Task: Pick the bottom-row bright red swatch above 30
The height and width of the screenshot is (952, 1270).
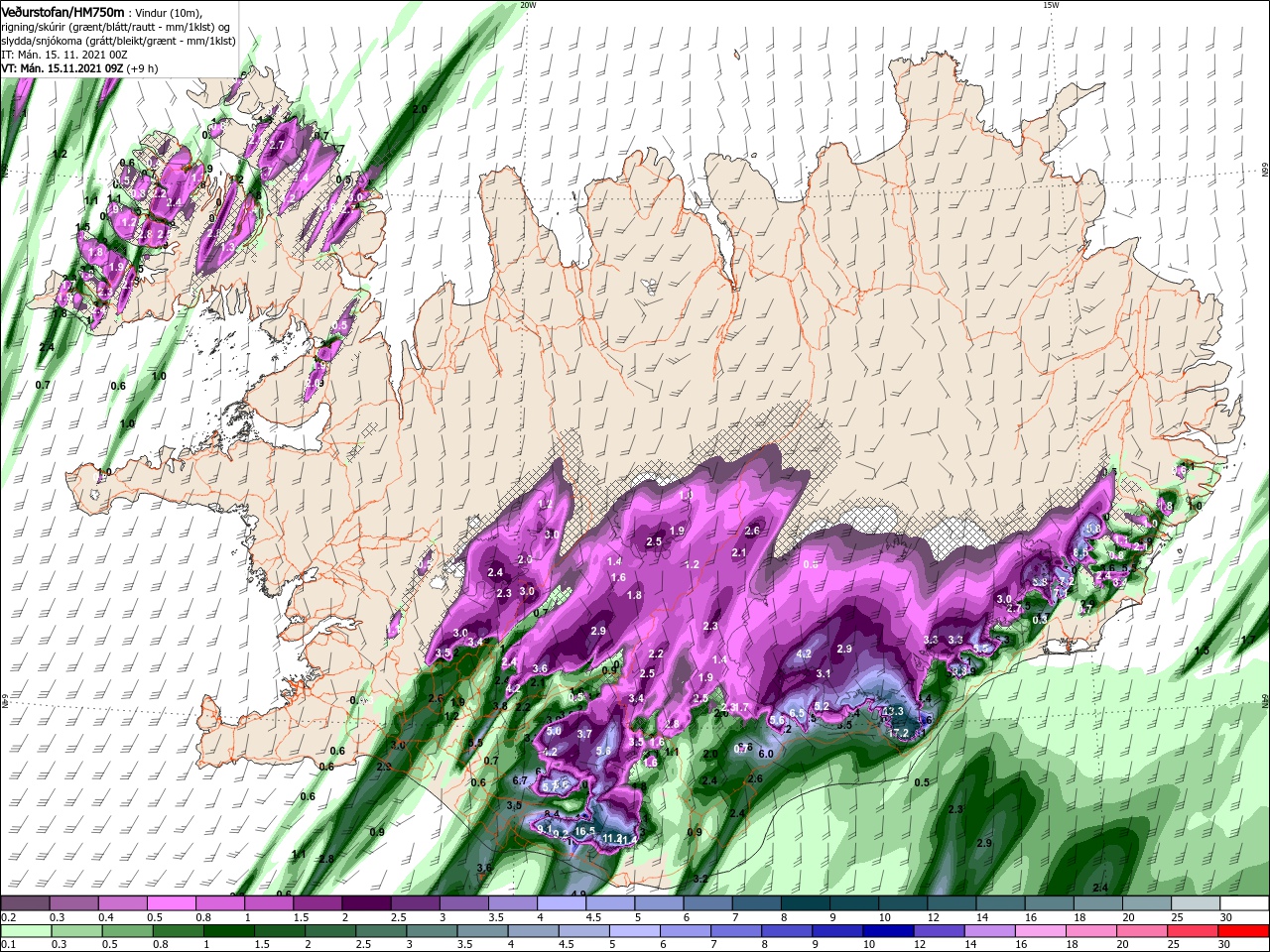Action: 1244,931
